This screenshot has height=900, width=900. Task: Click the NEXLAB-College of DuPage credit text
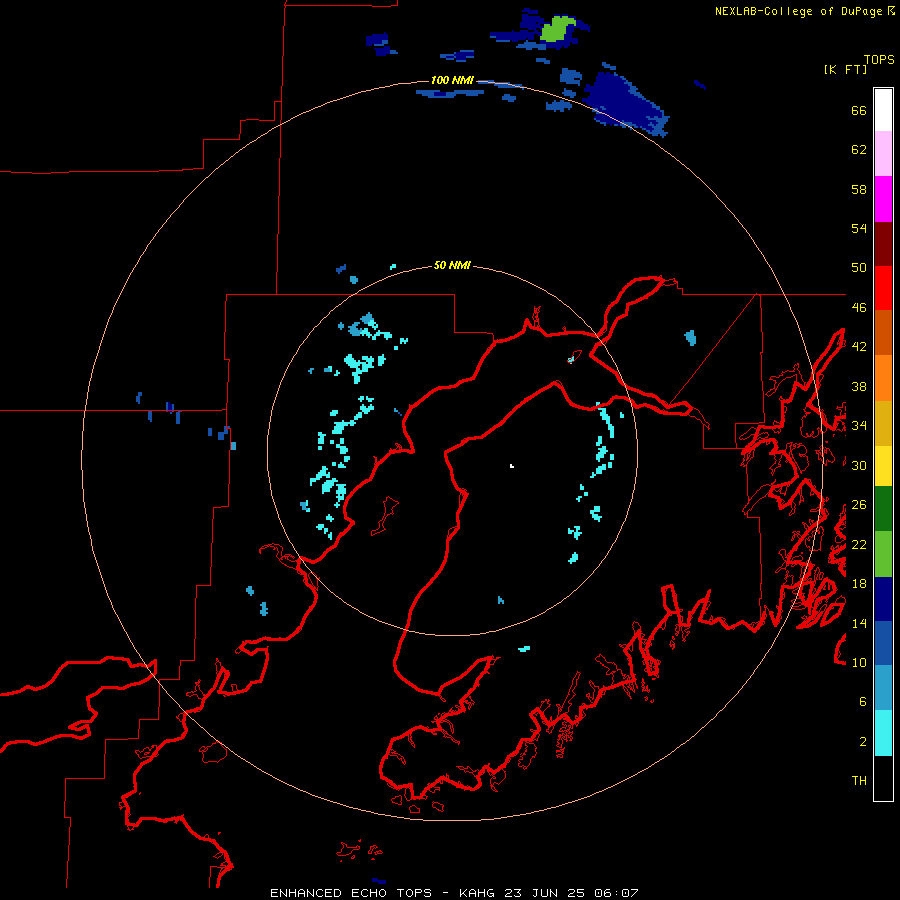click(798, 11)
